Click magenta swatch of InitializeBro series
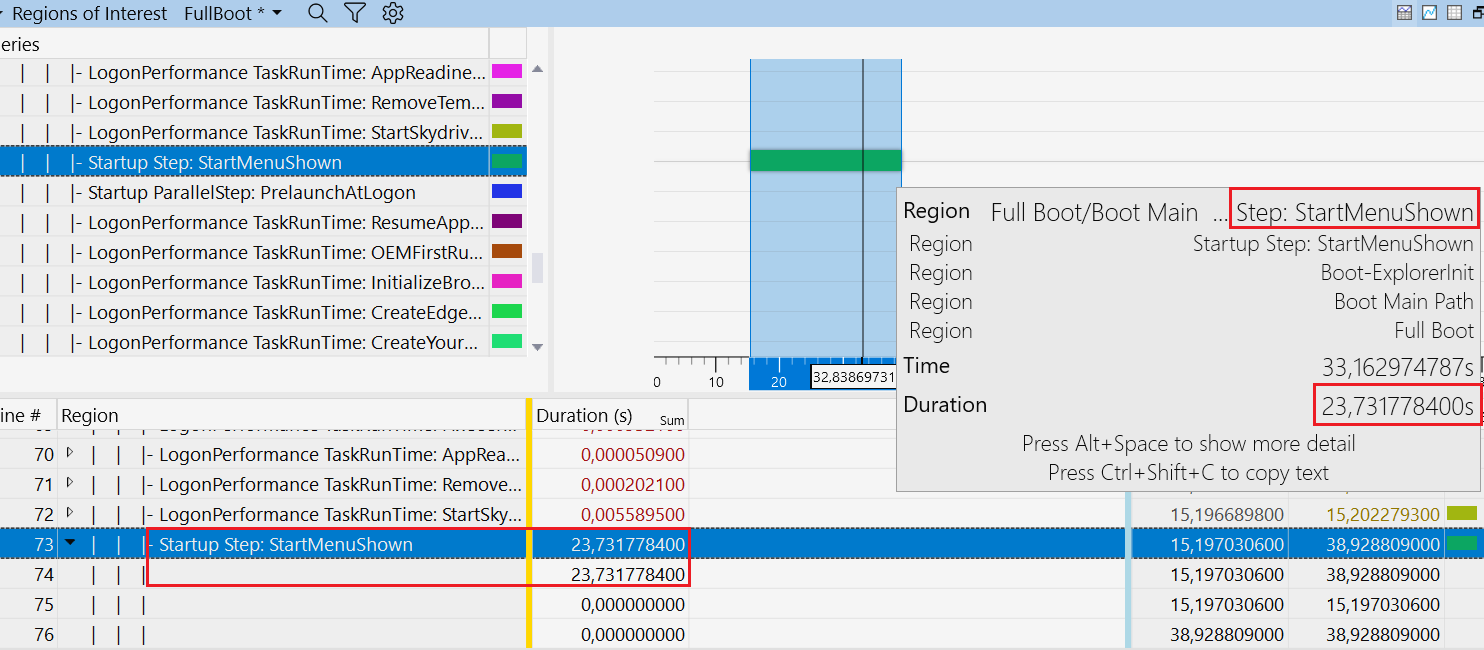Image resolution: width=1484 pixels, height=650 pixels. [507, 282]
